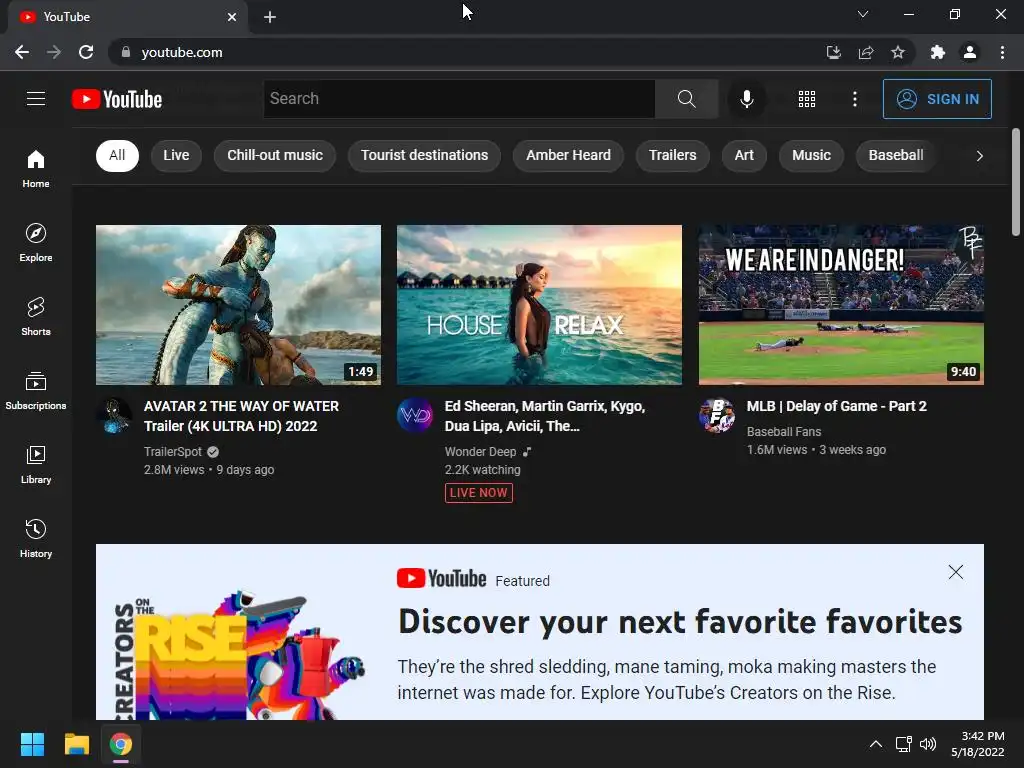Click the Baseball Fans channel avatar
The height and width of the screenshot is (768, 1024).
click(716, 415)
